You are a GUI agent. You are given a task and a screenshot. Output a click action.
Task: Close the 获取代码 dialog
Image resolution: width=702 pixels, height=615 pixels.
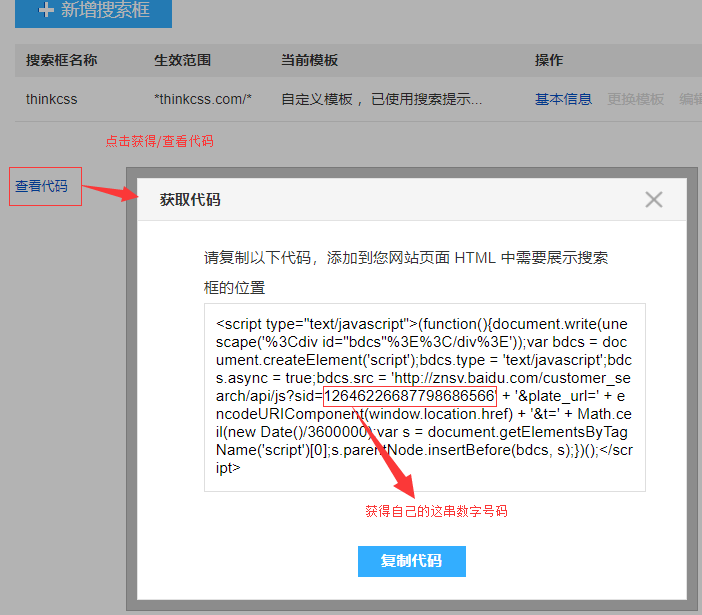click(654, 199)
